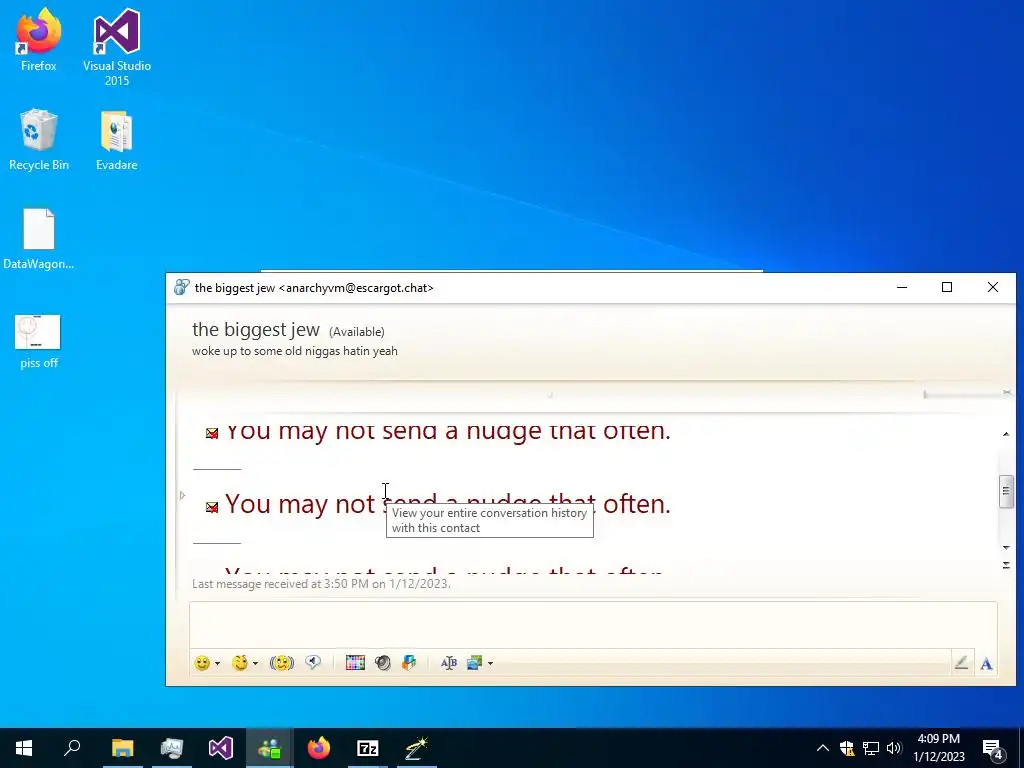Click the Messenger window title bar icon
1024x768 pixels.
[182, 287]
